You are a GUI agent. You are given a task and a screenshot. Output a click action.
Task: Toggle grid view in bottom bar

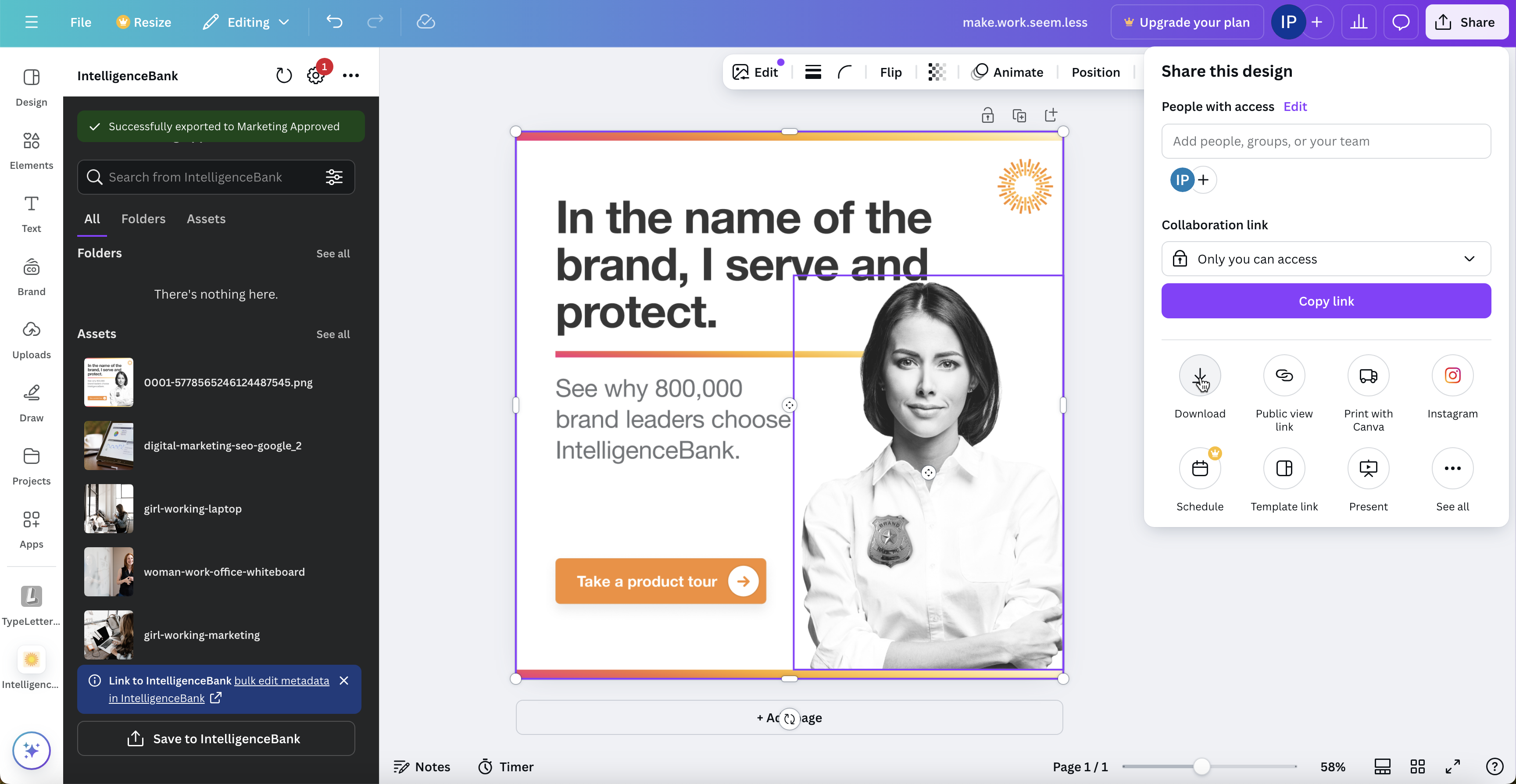(1417, 766)
